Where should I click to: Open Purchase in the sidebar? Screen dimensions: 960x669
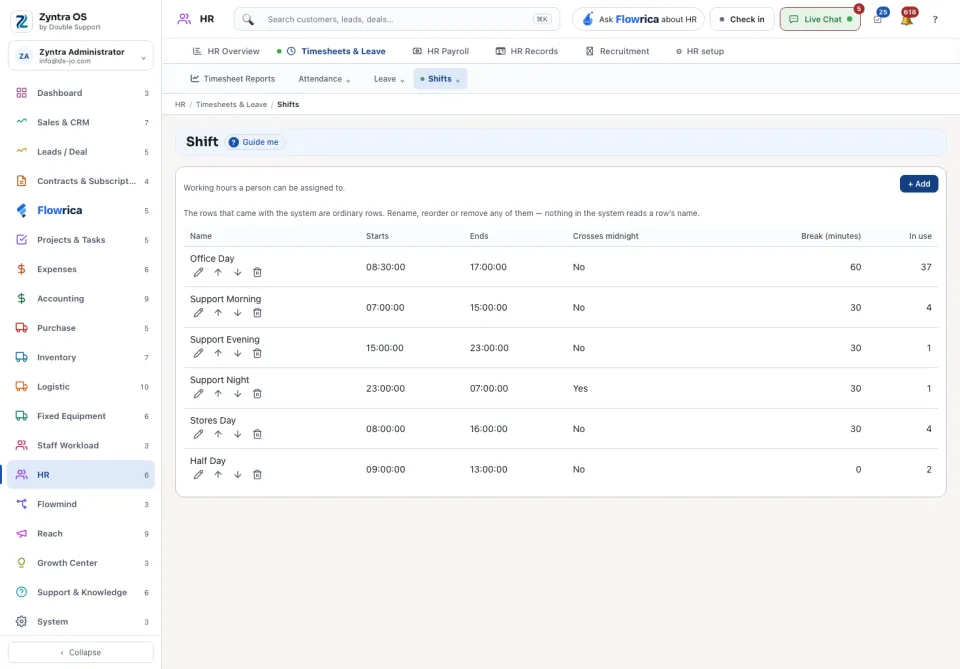pos(81,328)
